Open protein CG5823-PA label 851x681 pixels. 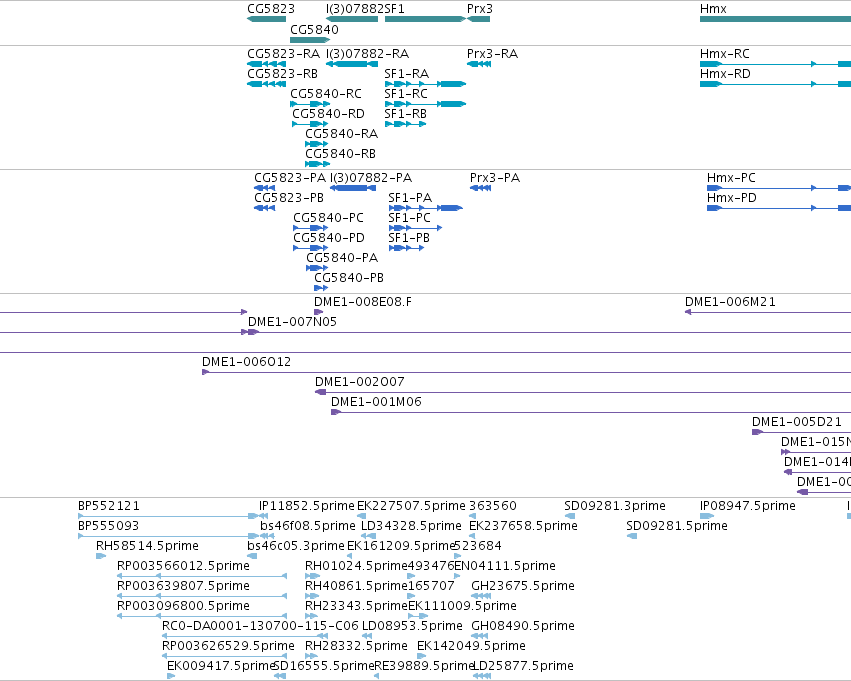coord(290,178)
